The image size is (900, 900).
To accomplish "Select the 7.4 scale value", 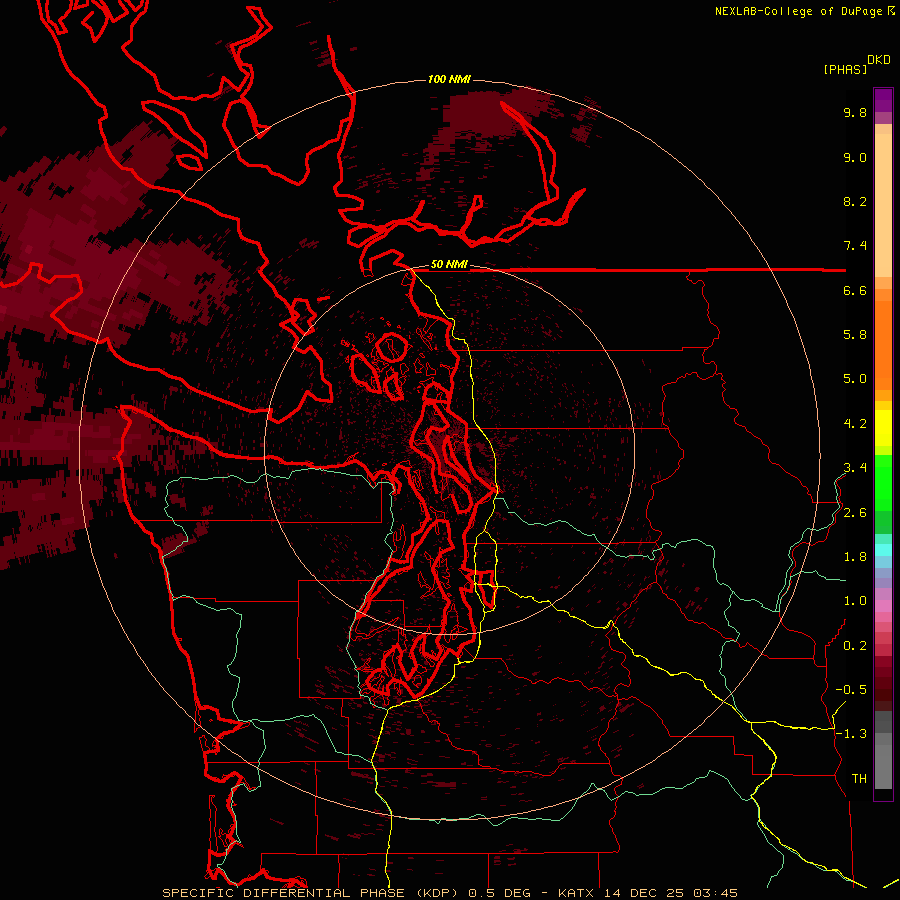I will (x=855, y=246).
